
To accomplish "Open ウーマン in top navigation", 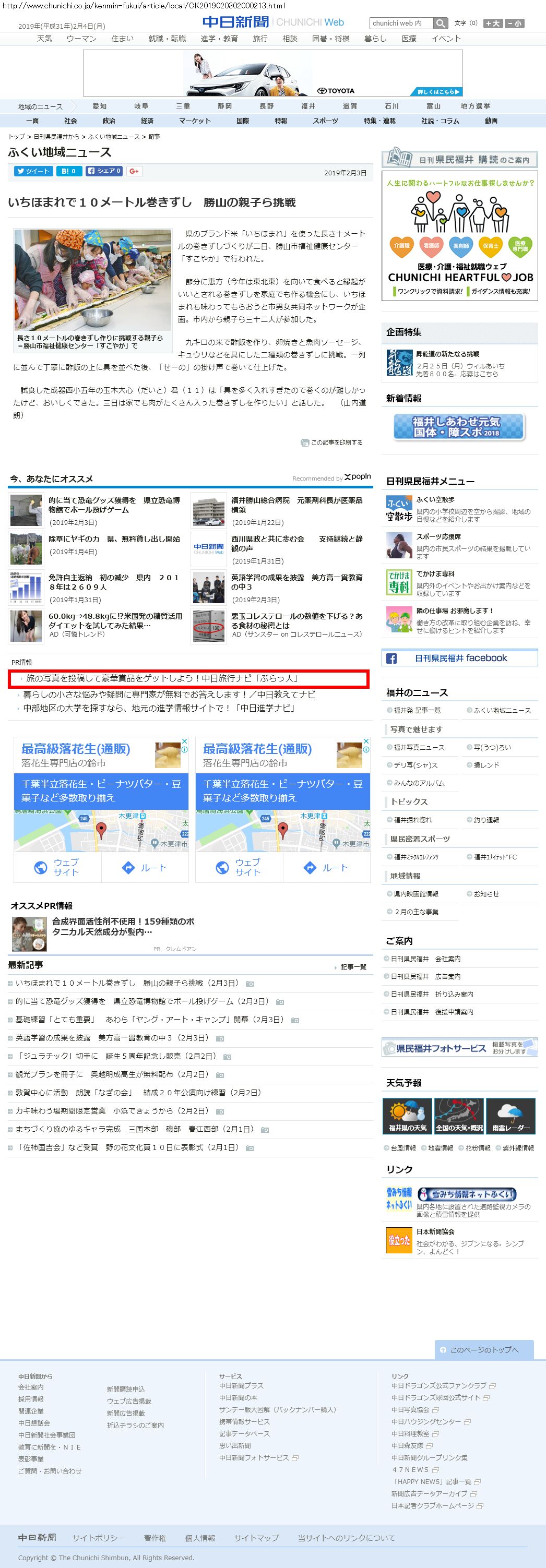I will pos(81,38).
